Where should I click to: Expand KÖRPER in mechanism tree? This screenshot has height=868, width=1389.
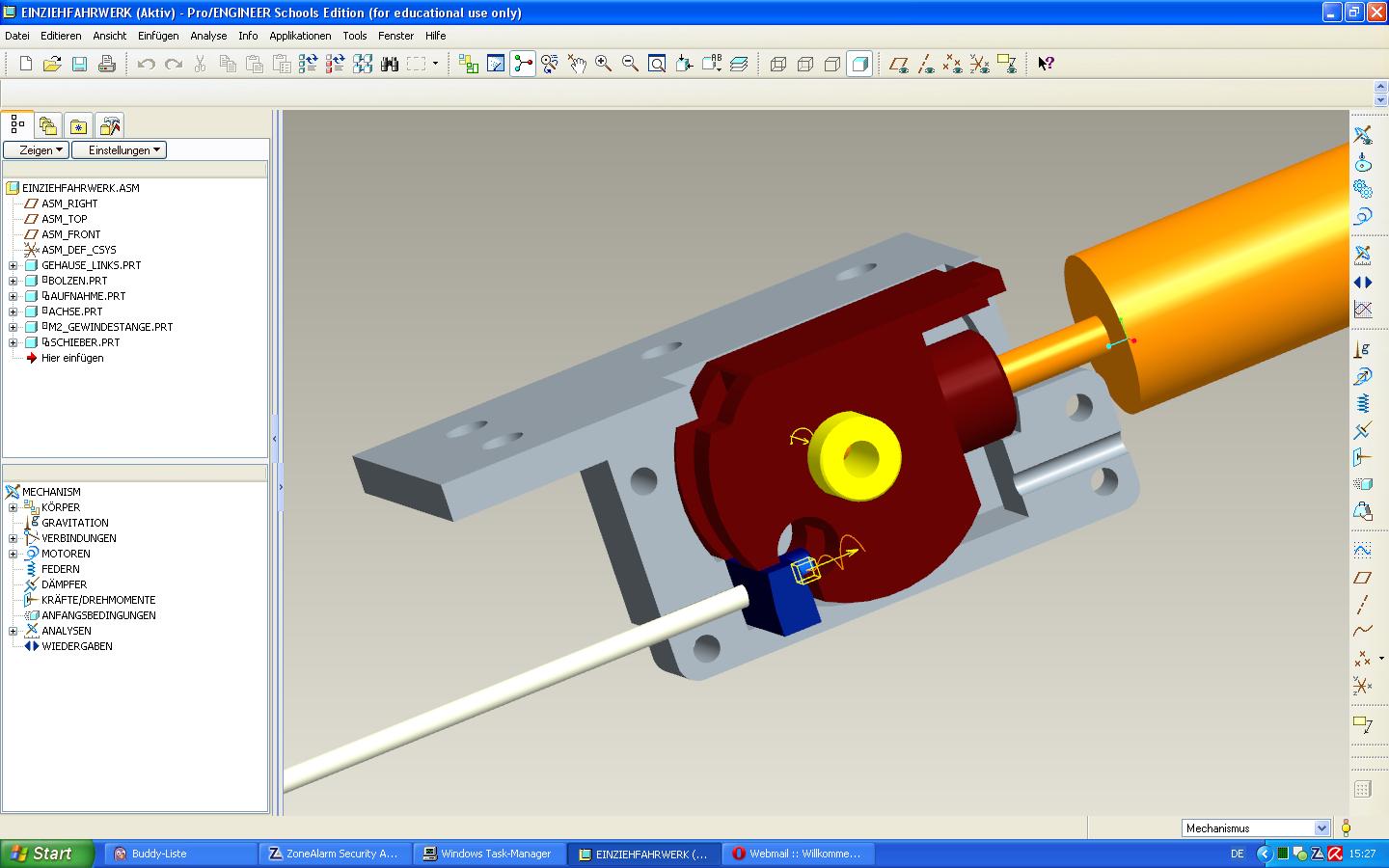[x=14, y=507]
